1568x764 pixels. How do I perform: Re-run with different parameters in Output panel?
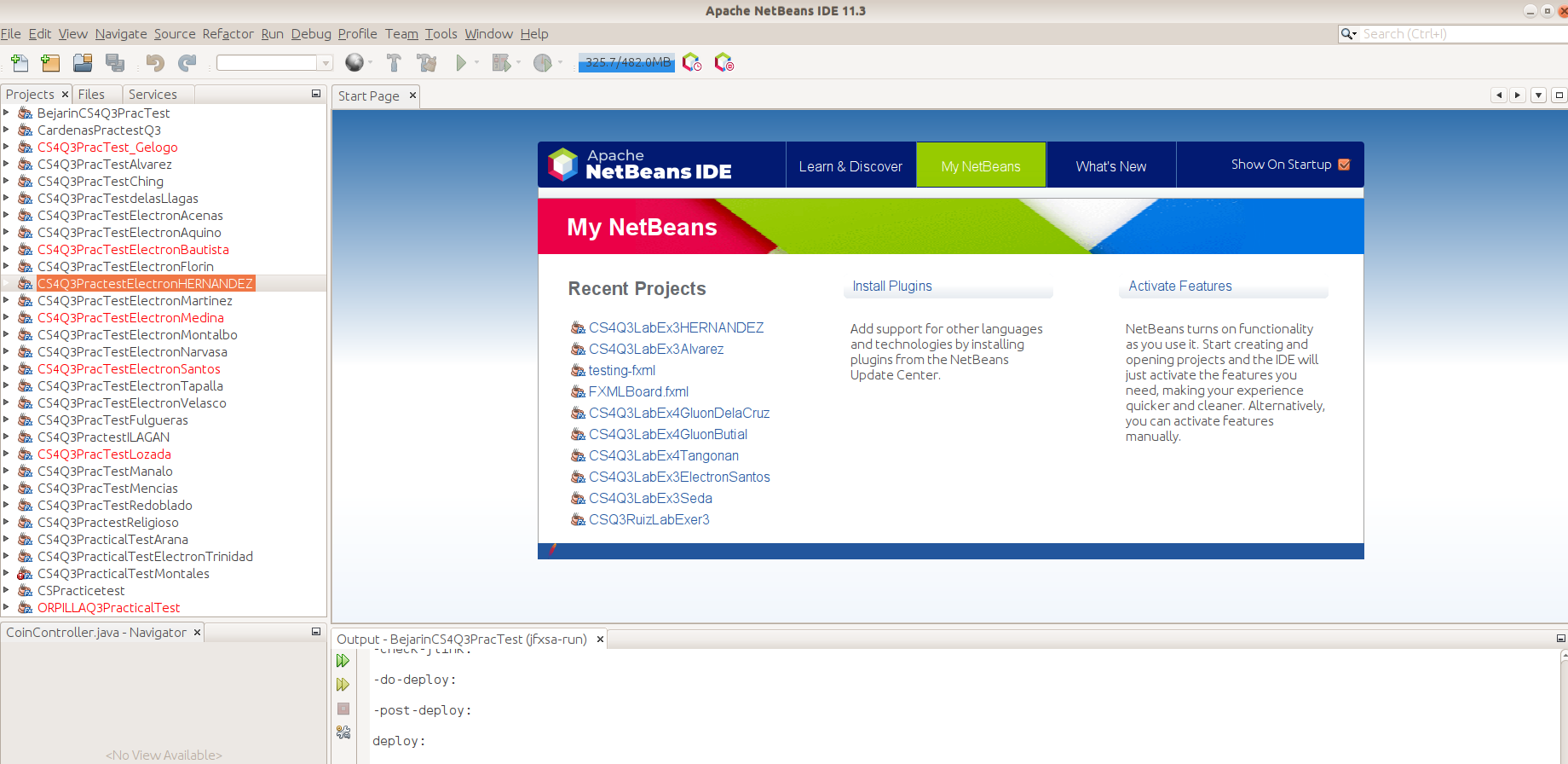[343, 685]
